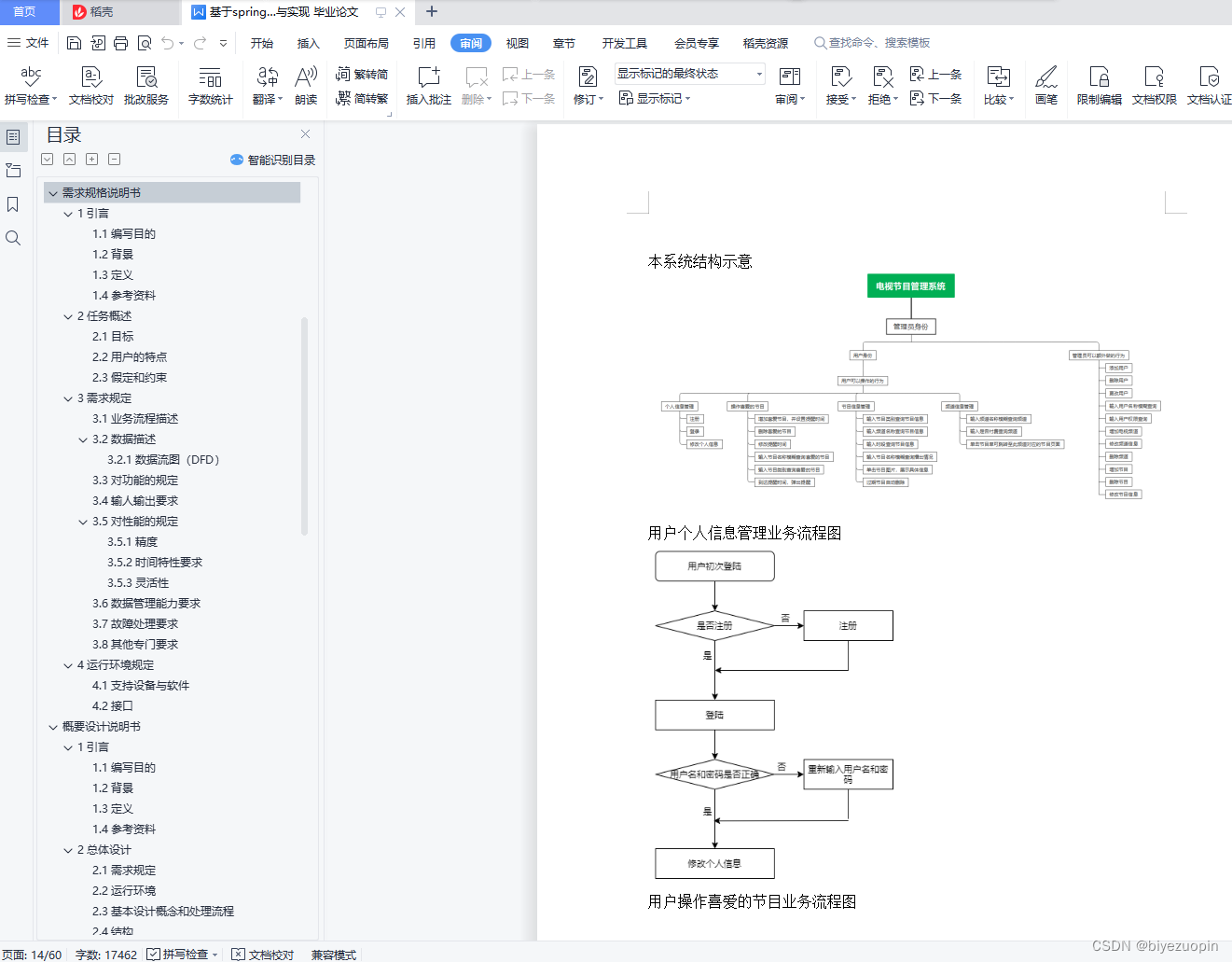Image resolution: width=1232 pixels, height=962 pixels.
Task: Open the correction service tool
Action: (x=146, y=85)
